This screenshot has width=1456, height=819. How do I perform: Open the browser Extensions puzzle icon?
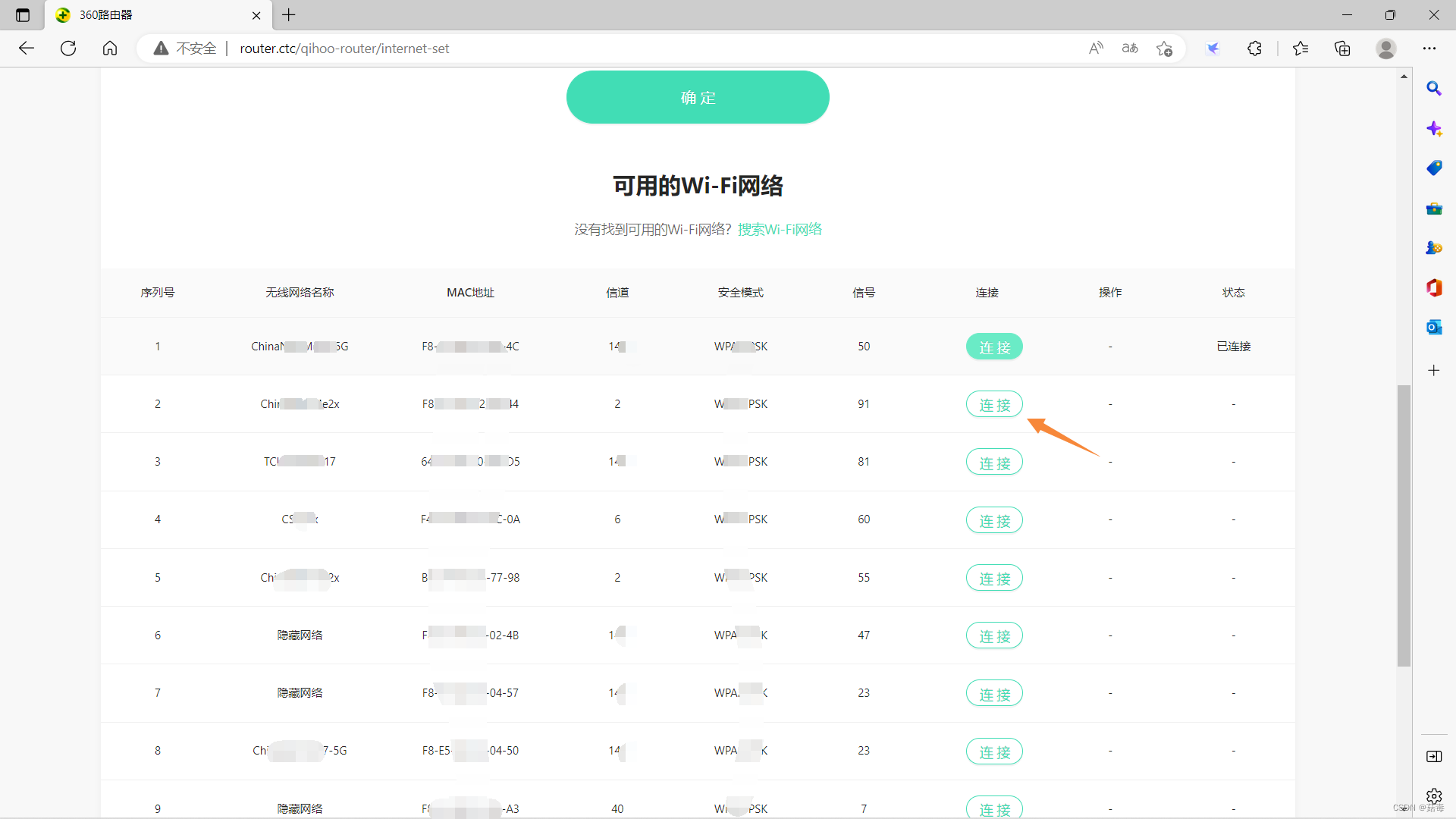(1254, 49)
